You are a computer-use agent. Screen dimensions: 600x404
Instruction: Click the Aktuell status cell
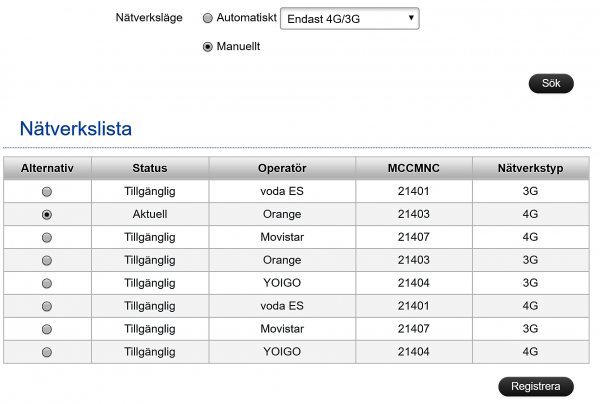pos(150,214)
